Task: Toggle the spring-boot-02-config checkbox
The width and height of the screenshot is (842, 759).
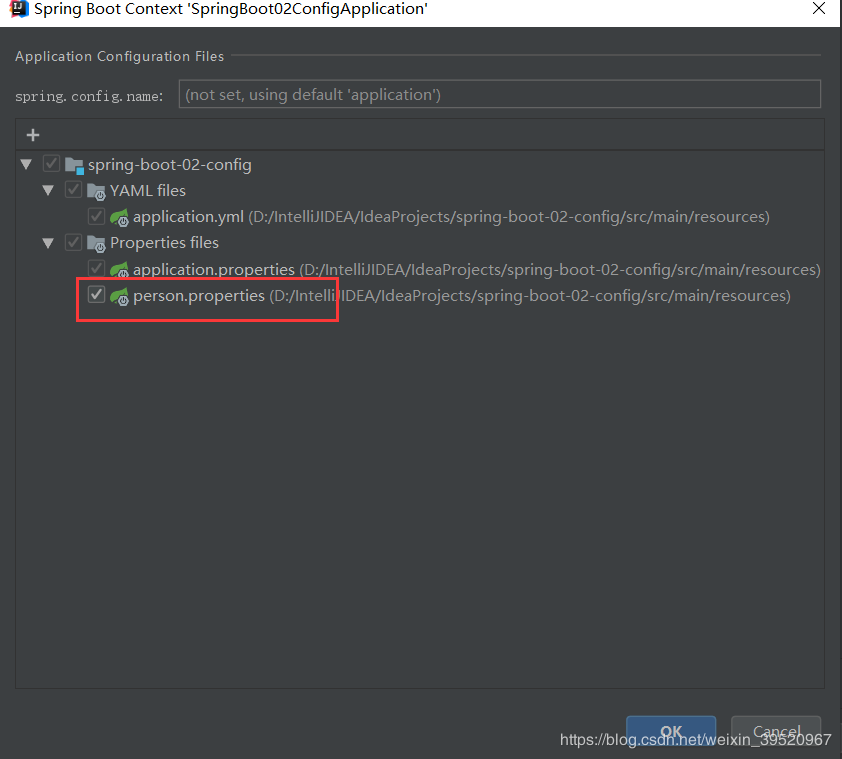Action: pyautogui.click(x=51, y=163)
